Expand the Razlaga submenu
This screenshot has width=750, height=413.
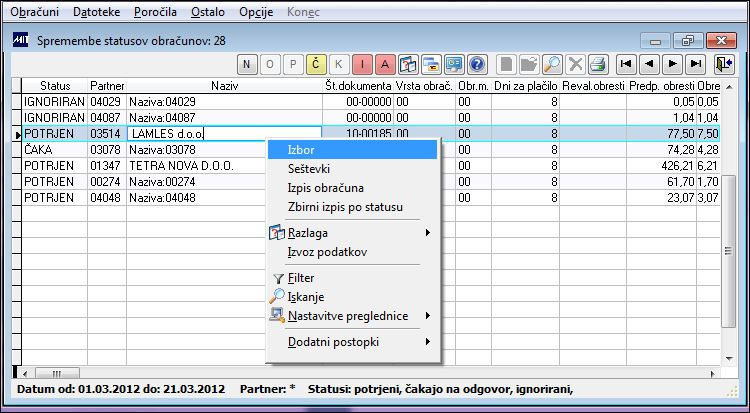click(x=353, y=233)
